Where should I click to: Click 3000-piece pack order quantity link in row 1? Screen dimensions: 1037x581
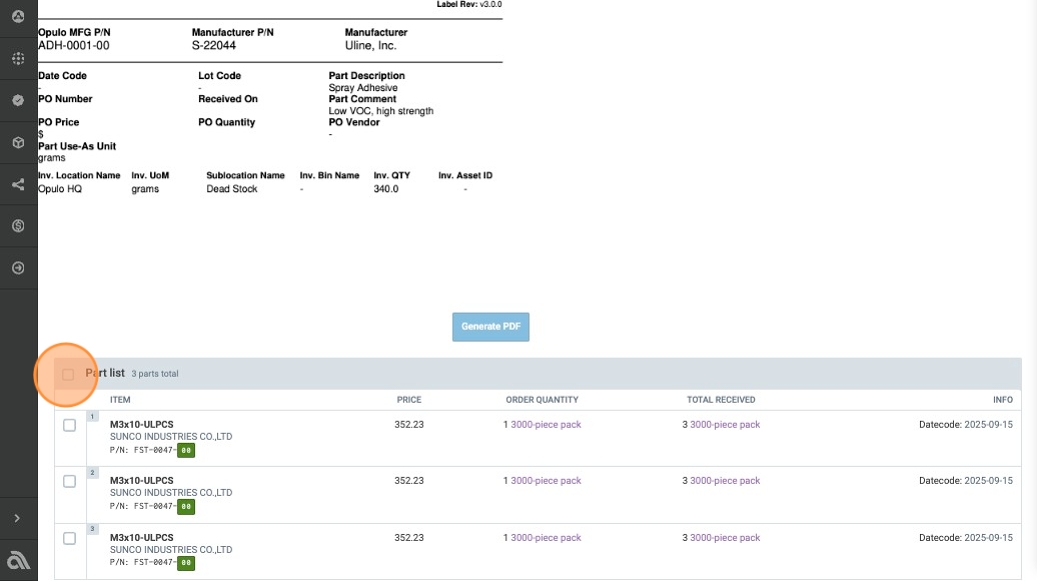(545, 424)
